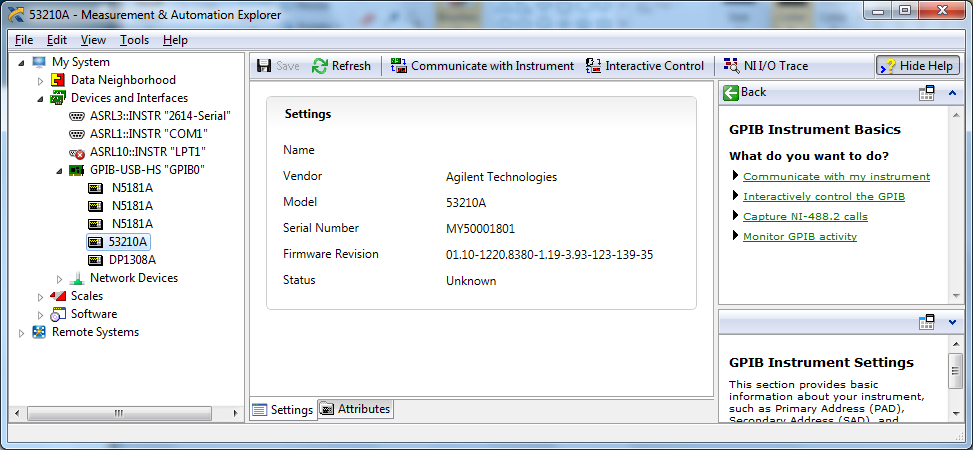
Task: Click tree scrollbar left arrow
Action: 17,413
